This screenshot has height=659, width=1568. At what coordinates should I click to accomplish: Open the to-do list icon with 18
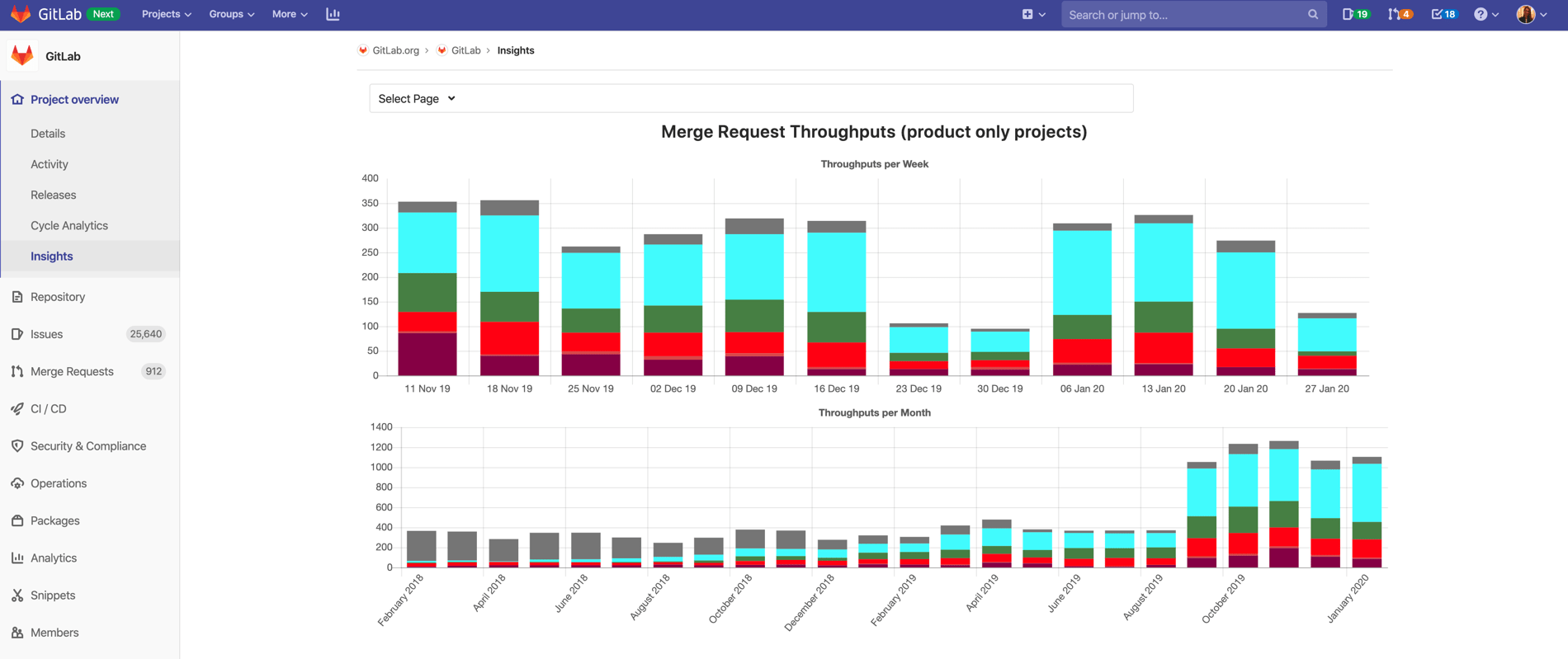pyautogui.click(x=1443, y=14)
